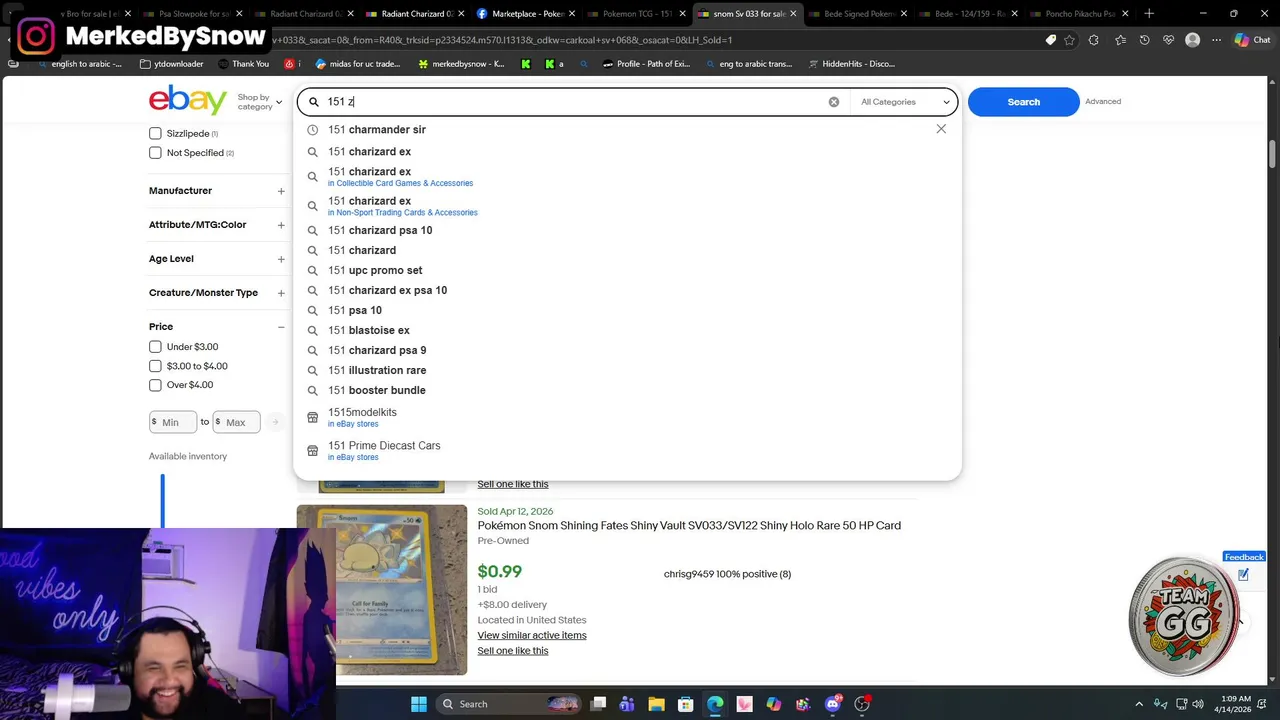Image resolution: width=1280 pixels, height=720 pixels.
Task: Open Edge settings and more menu
Action: (x=1217, y=40)
